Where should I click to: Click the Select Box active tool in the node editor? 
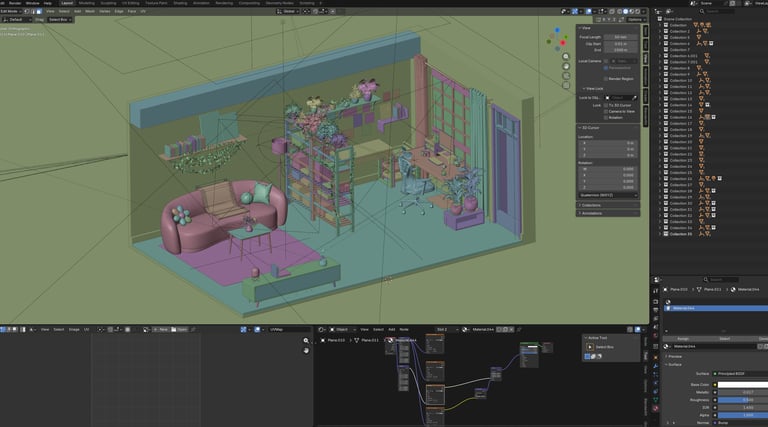click(x=590, y=347)
